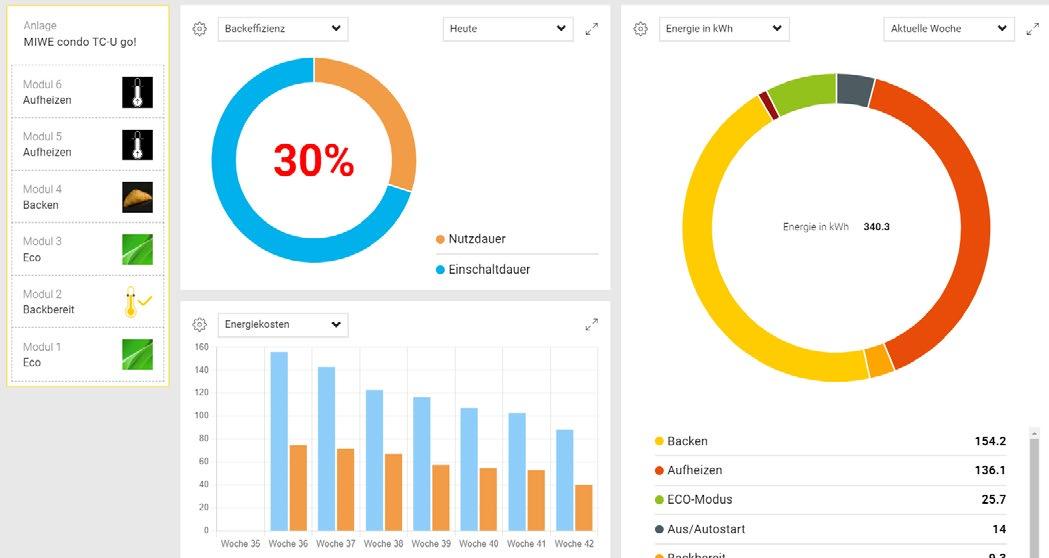Click the Modul 3 Eco leaf icon
1049x558 pixels.
137,250
